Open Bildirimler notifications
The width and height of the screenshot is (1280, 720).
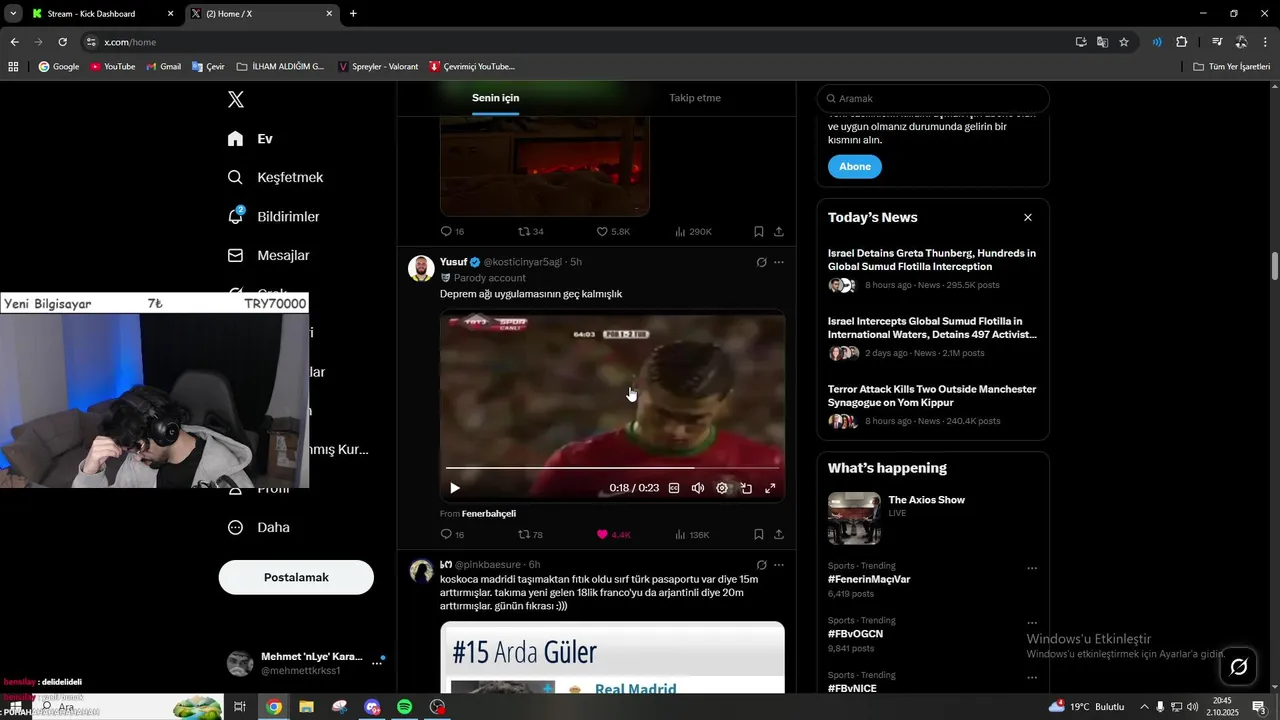click(273, 216)
